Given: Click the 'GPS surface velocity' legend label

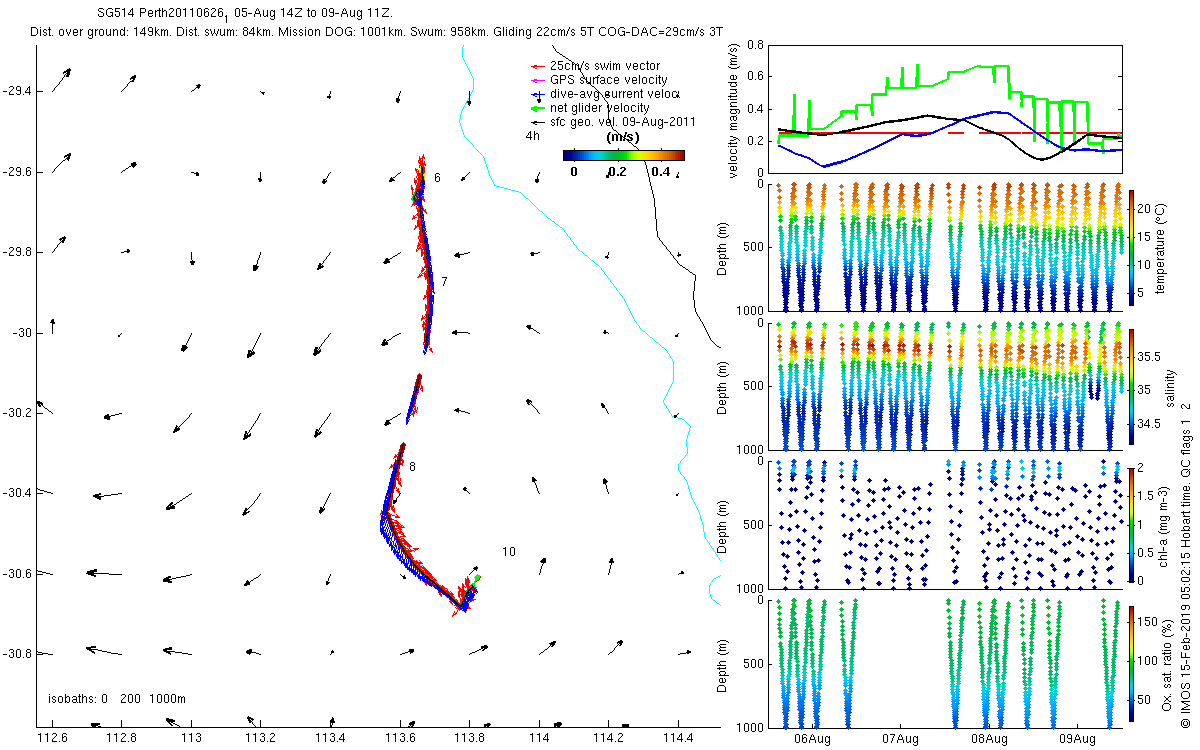Looking at the screenshot, I should [x=609, y=80].
